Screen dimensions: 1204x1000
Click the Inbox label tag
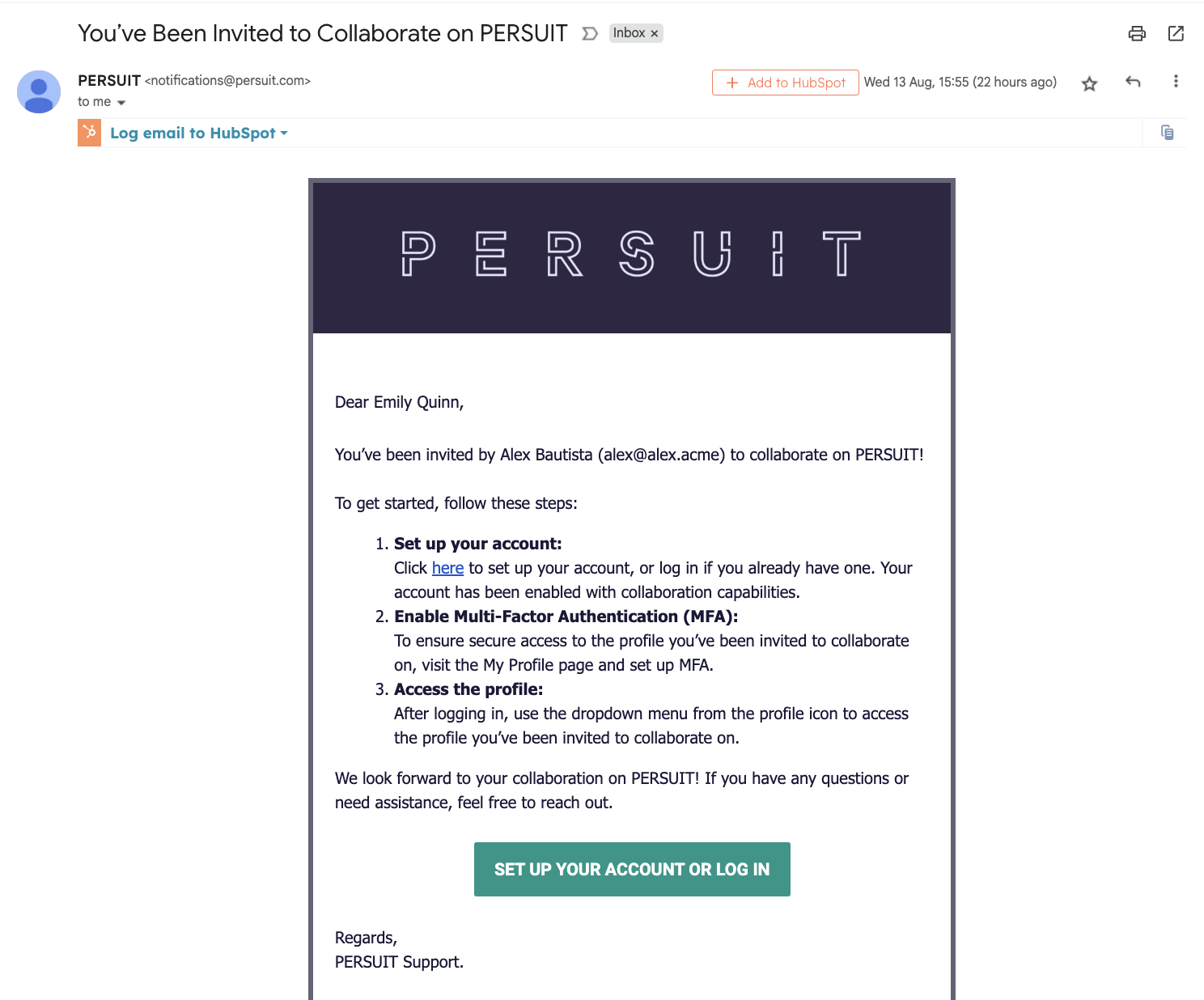pos(629,33)
